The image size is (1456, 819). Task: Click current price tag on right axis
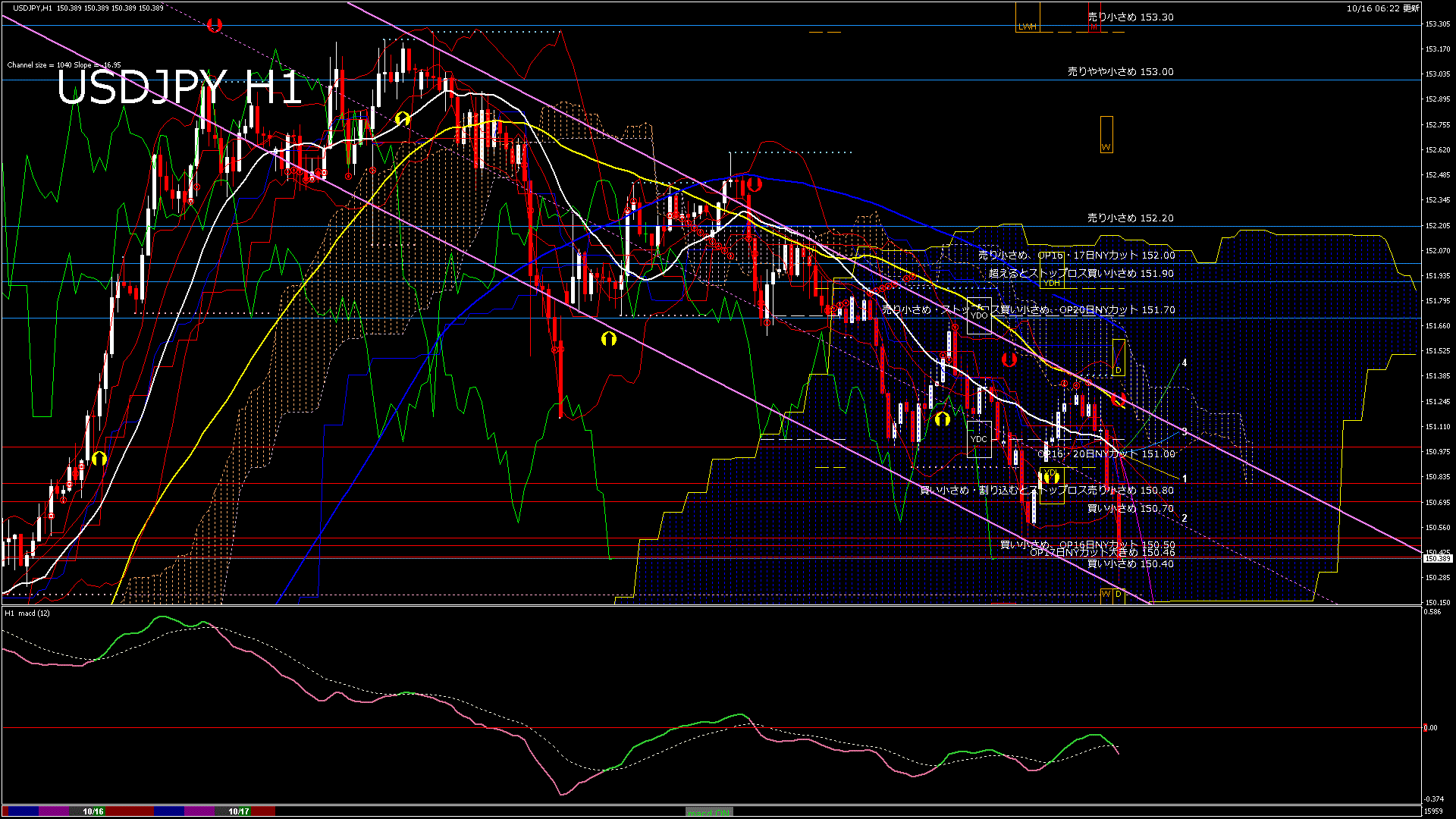tap(1437, 558)
